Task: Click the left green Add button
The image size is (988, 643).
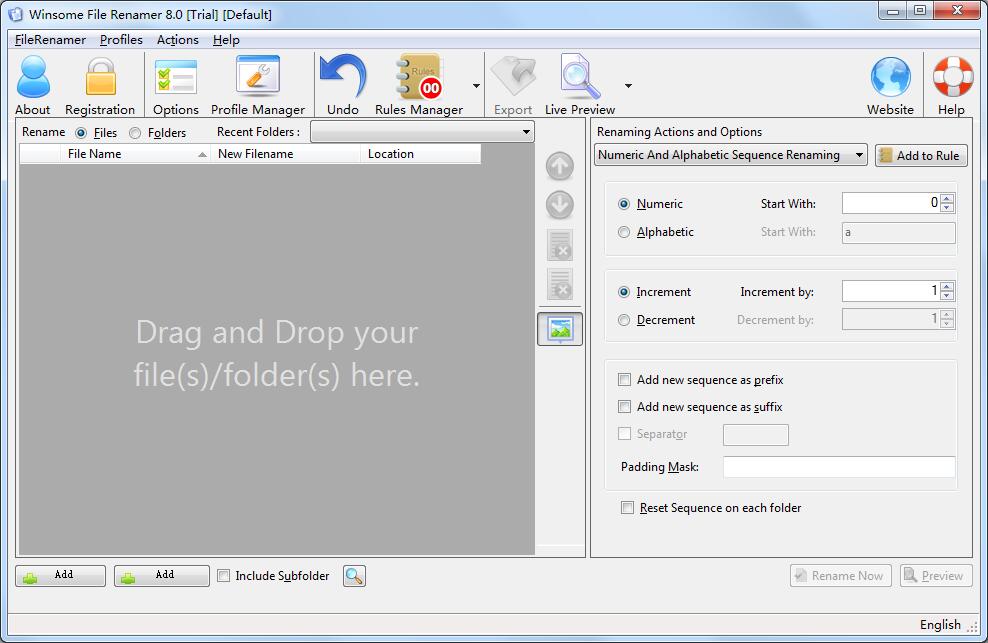Action: [60, 576]
